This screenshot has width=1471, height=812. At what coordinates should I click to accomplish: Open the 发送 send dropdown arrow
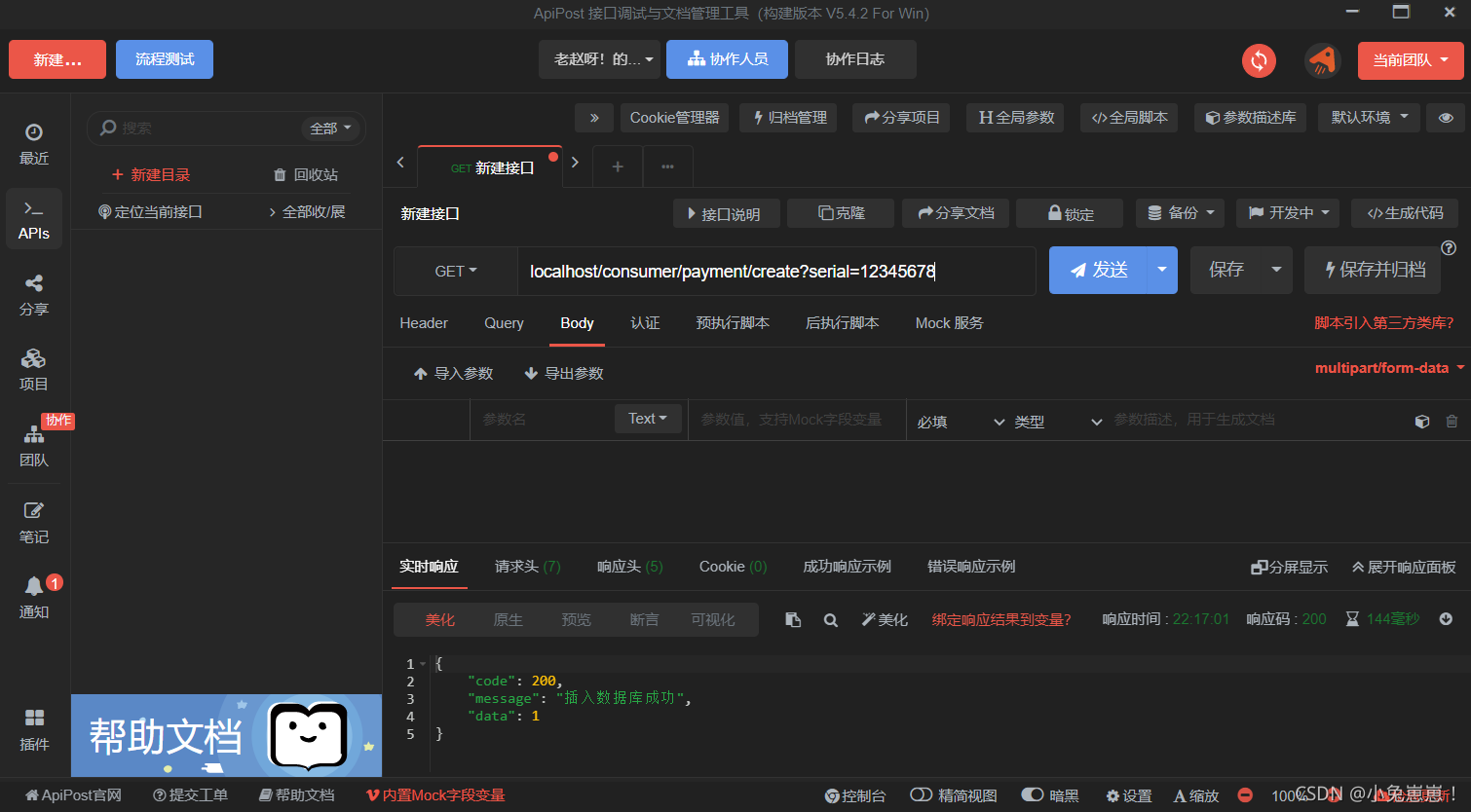[x=1162, y=270]
